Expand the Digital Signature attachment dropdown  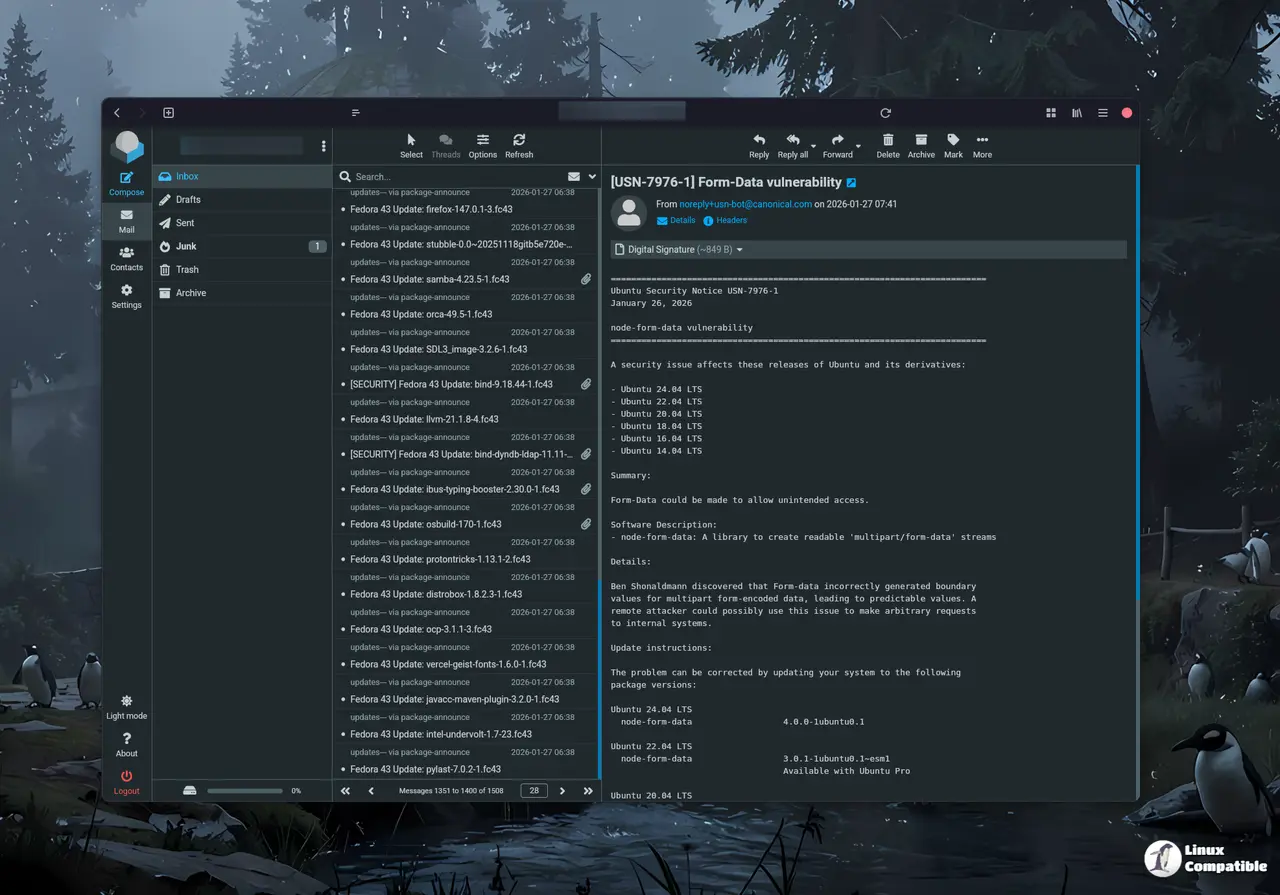[x=739, y=250]
